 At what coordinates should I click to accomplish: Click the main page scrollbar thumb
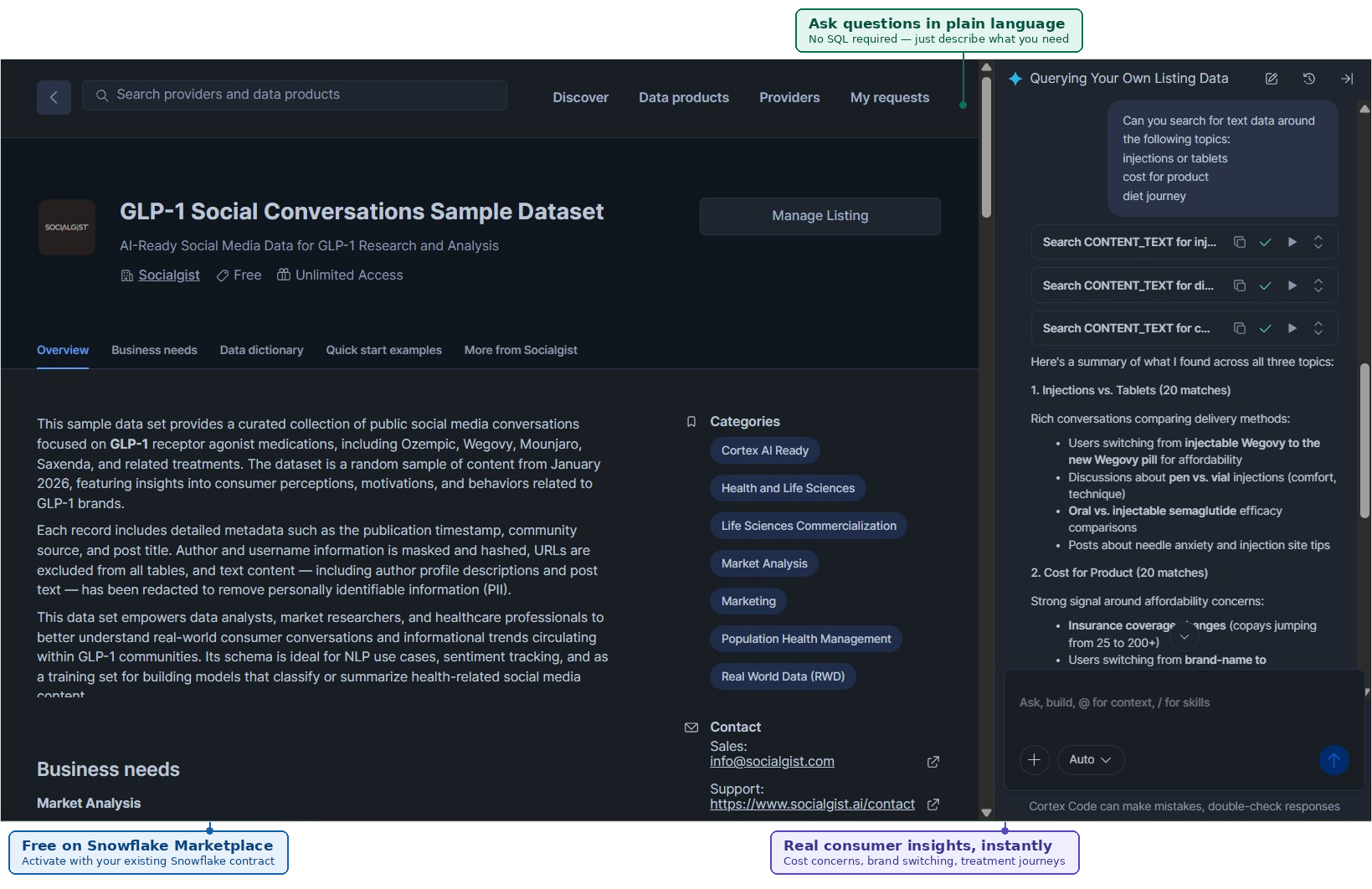[x=986, y=146]
